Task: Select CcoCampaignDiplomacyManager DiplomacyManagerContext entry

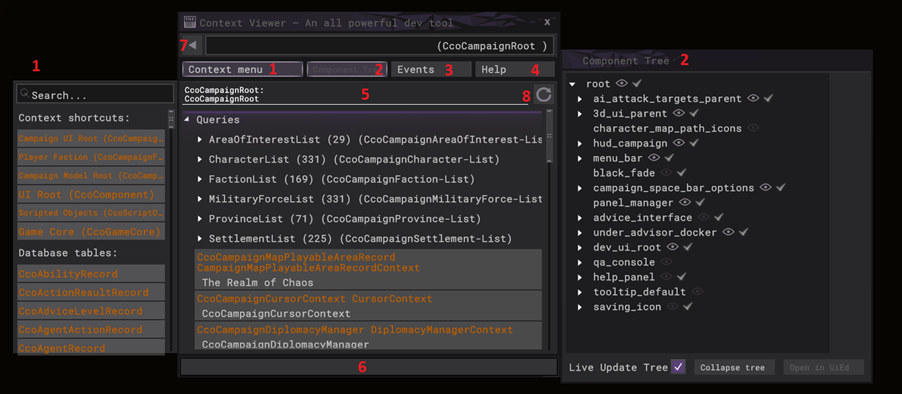Action: point(368,336)
